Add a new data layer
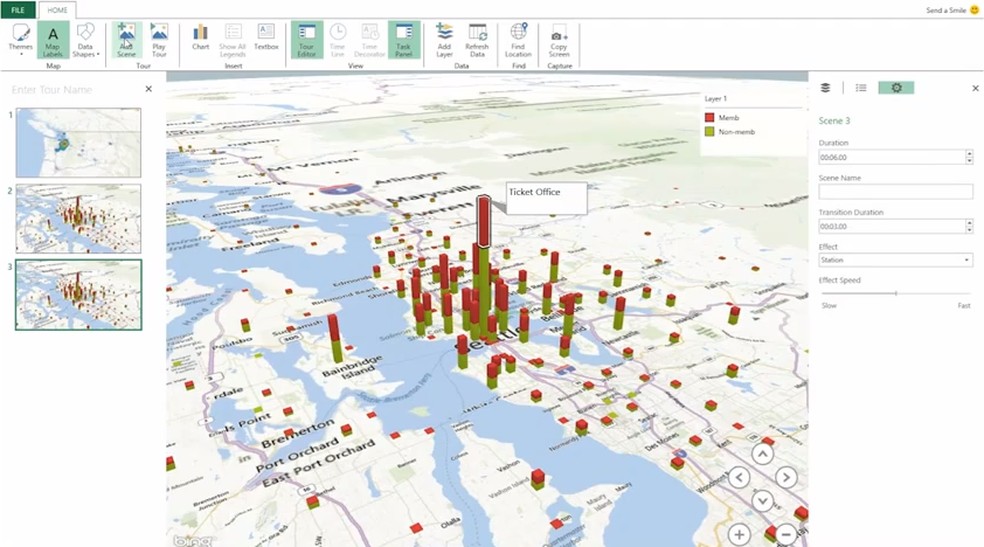The width and height of the screenshot is (984, 547). (444, 40)
